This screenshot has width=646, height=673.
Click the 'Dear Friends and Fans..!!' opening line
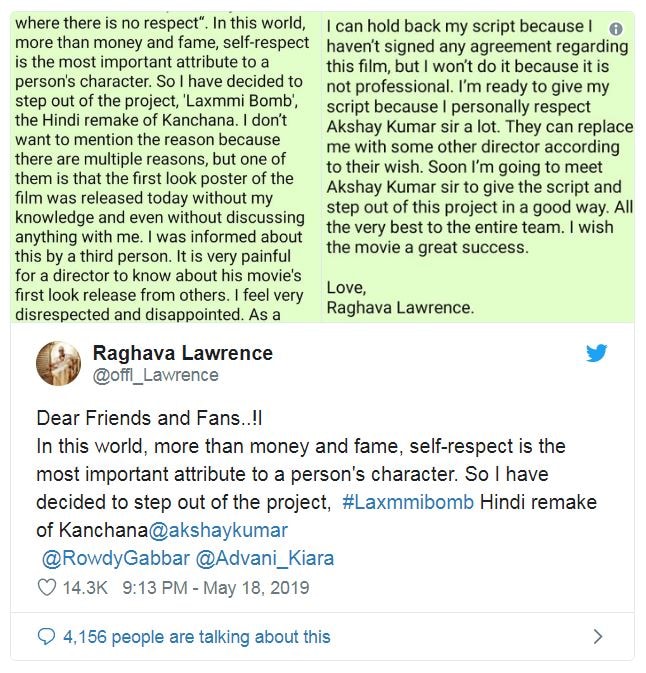pos(149,418)
